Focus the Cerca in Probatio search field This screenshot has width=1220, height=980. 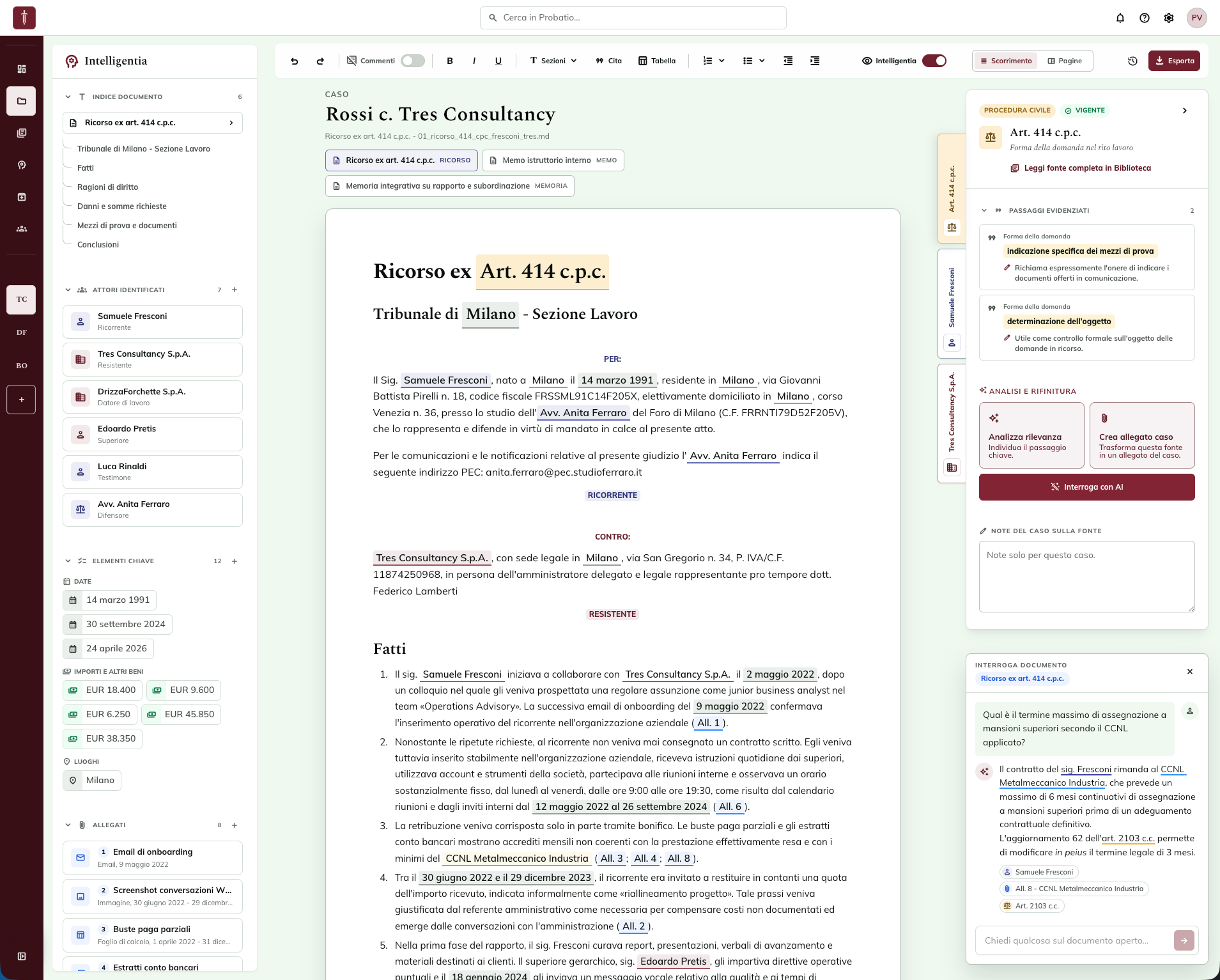633,18
